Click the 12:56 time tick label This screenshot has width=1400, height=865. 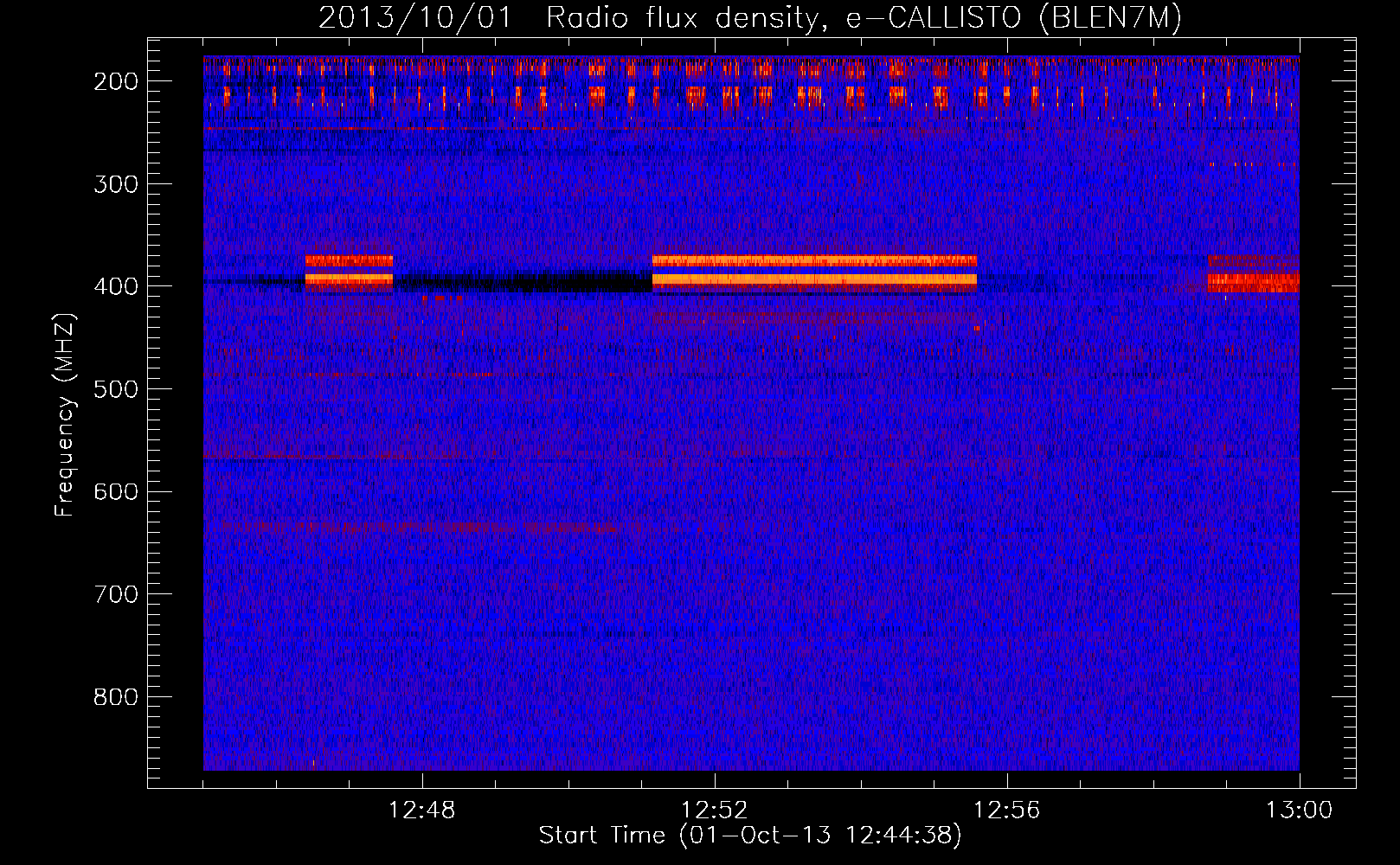pyautogui.click(x=1007, y=811)
